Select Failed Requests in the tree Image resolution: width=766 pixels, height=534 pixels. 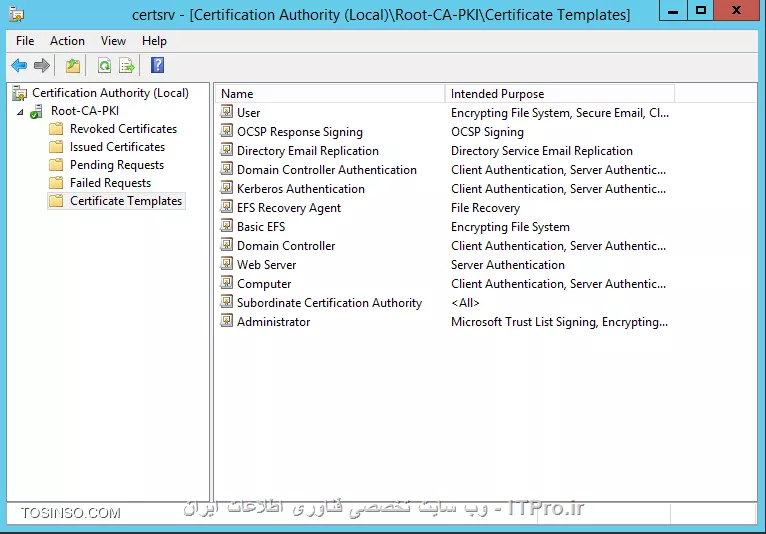(110, 183)
